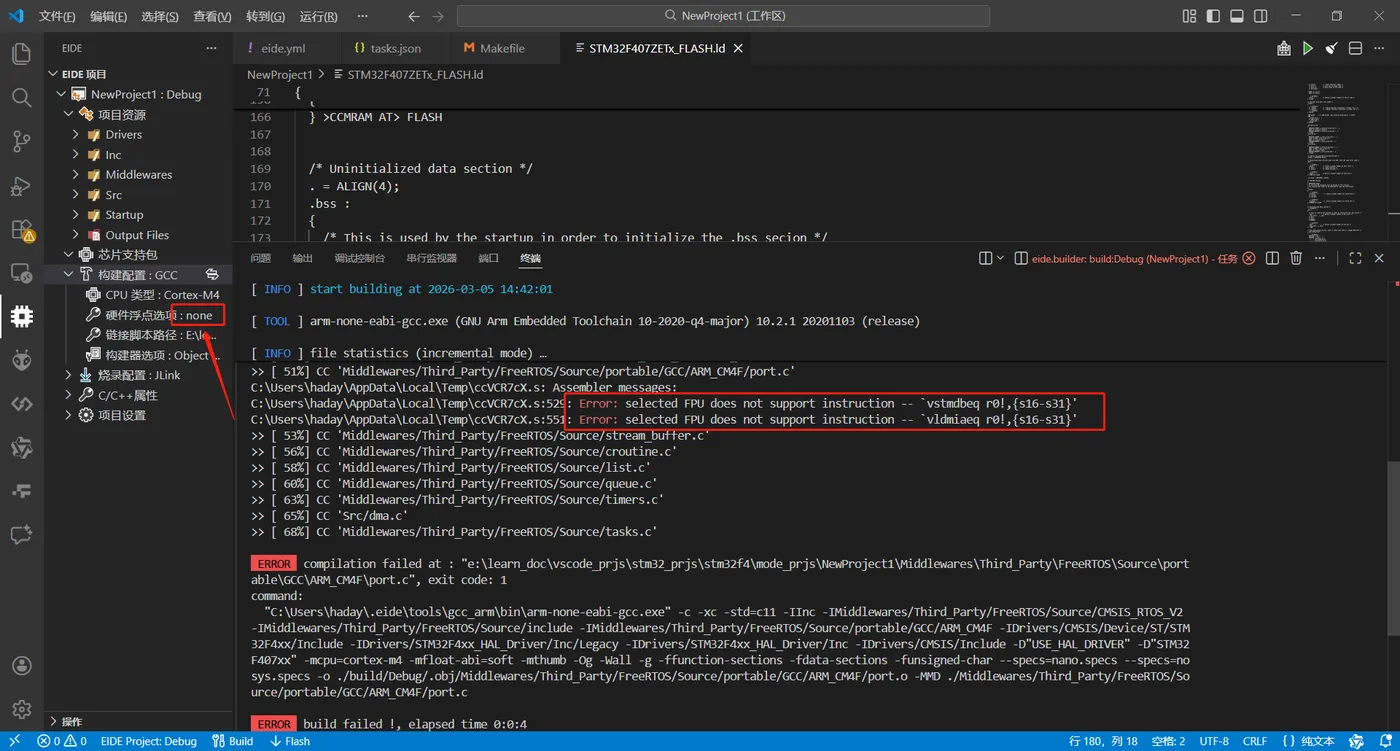Screen dimensions: 1400x751
Task: Click Flash in the status bar
Action: [290, 741]
